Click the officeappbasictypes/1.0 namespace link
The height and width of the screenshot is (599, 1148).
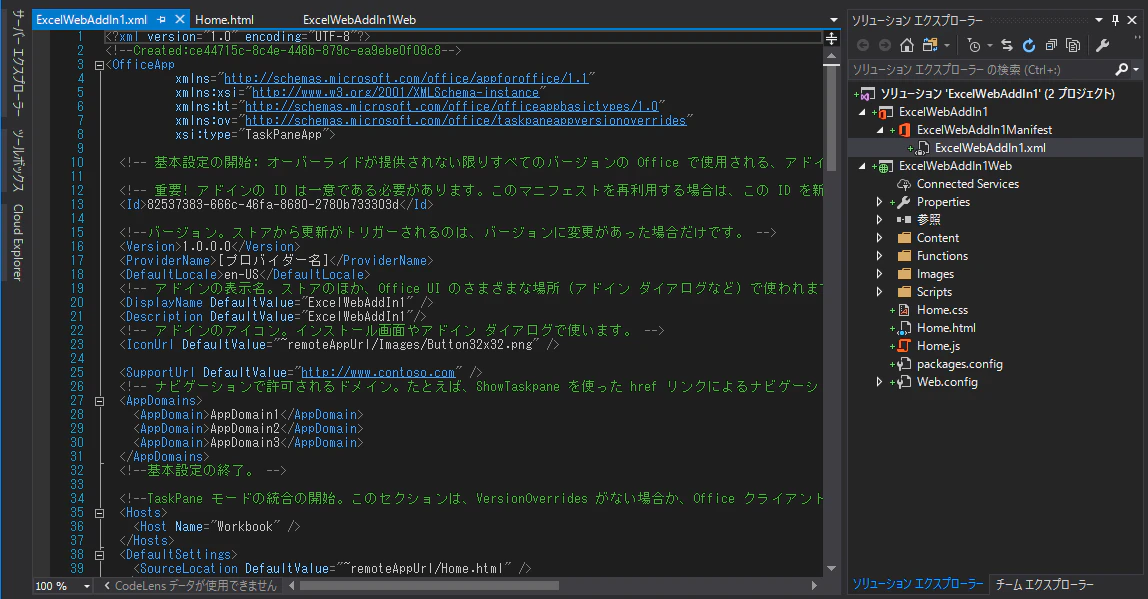point(452,107)
